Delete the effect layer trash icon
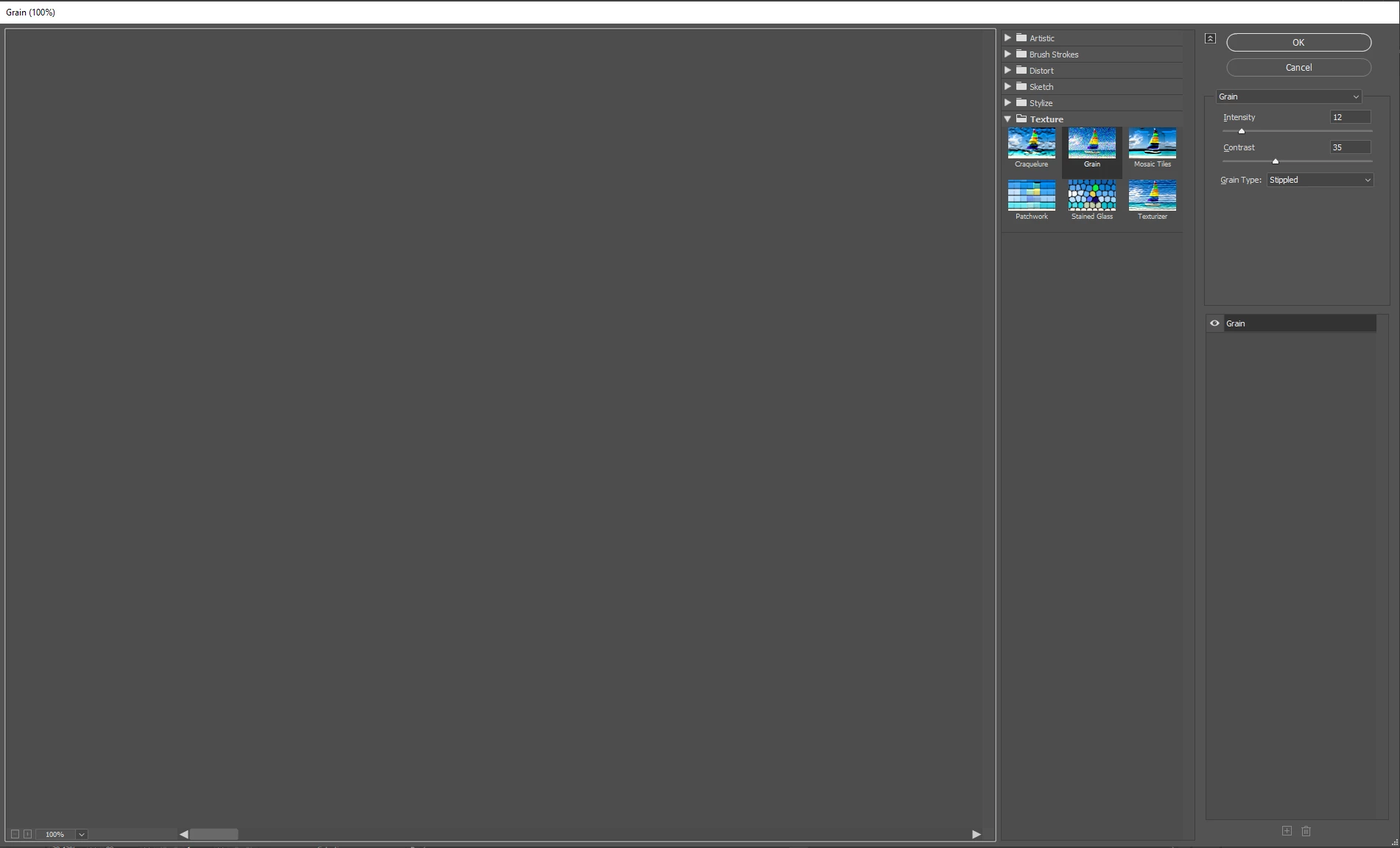The height and width of the screenshot is (848, 1400). coord(1306,831)
